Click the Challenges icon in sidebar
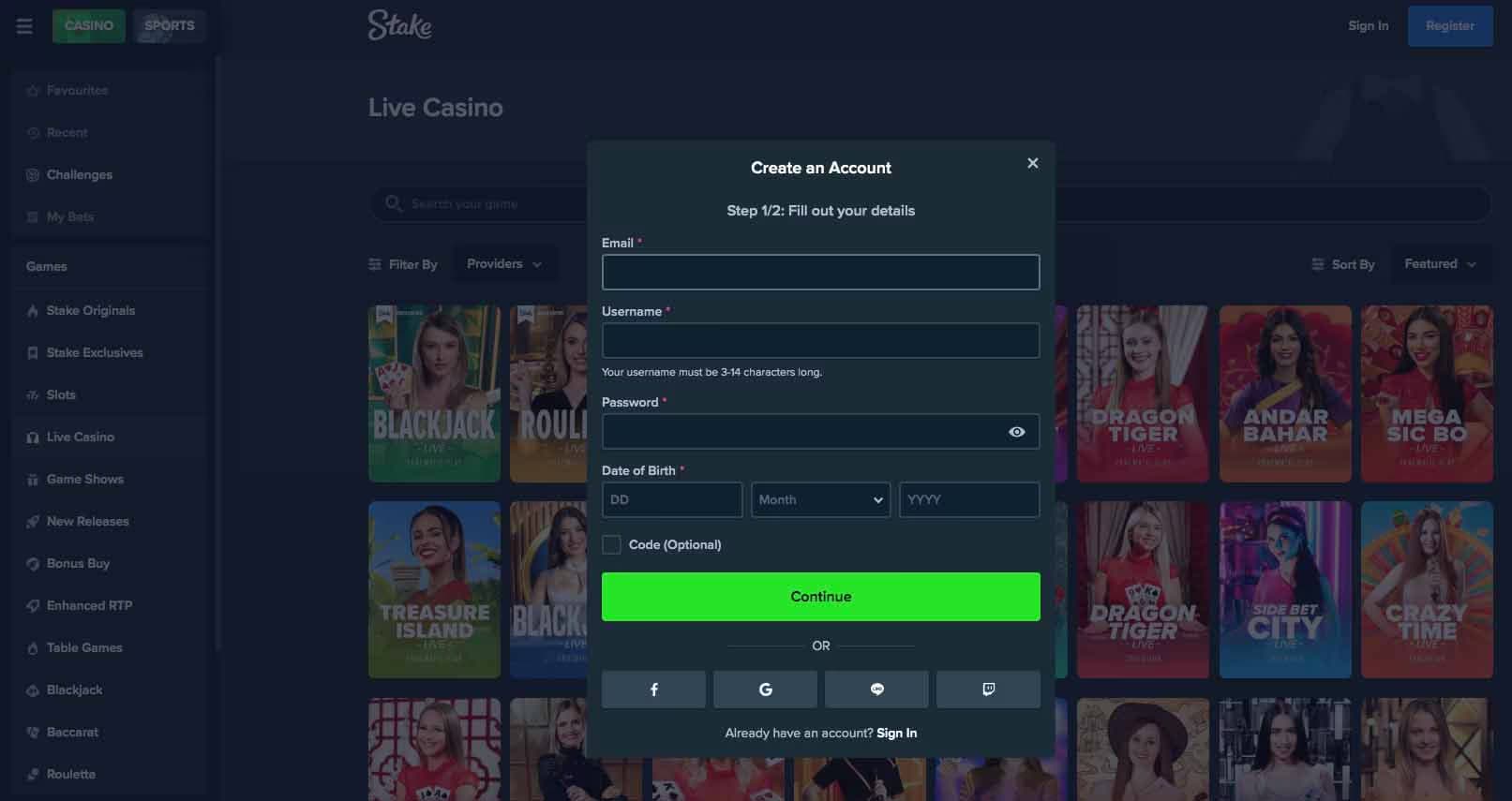 [33, 175]
